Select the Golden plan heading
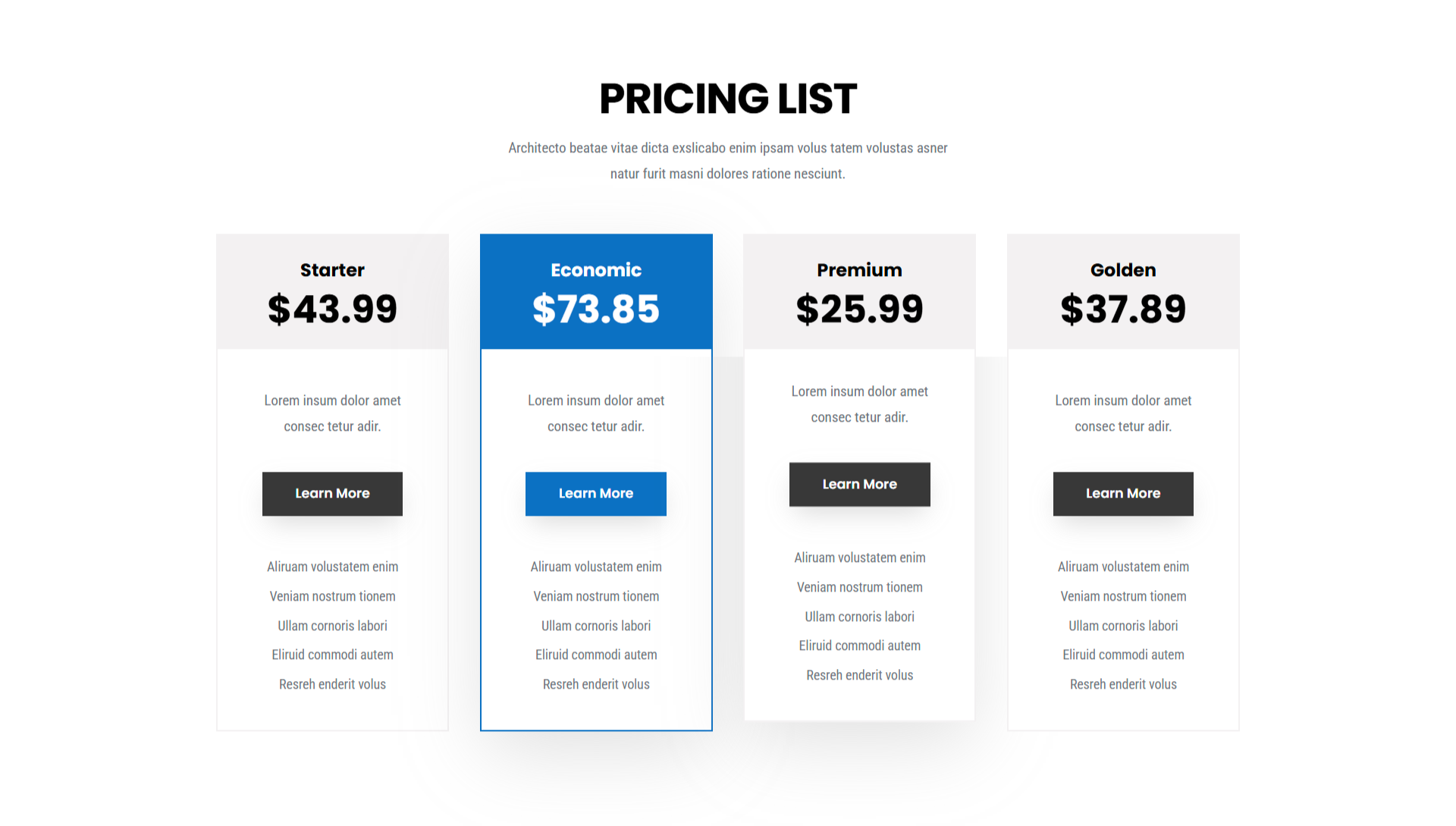 coord(1123,270)
